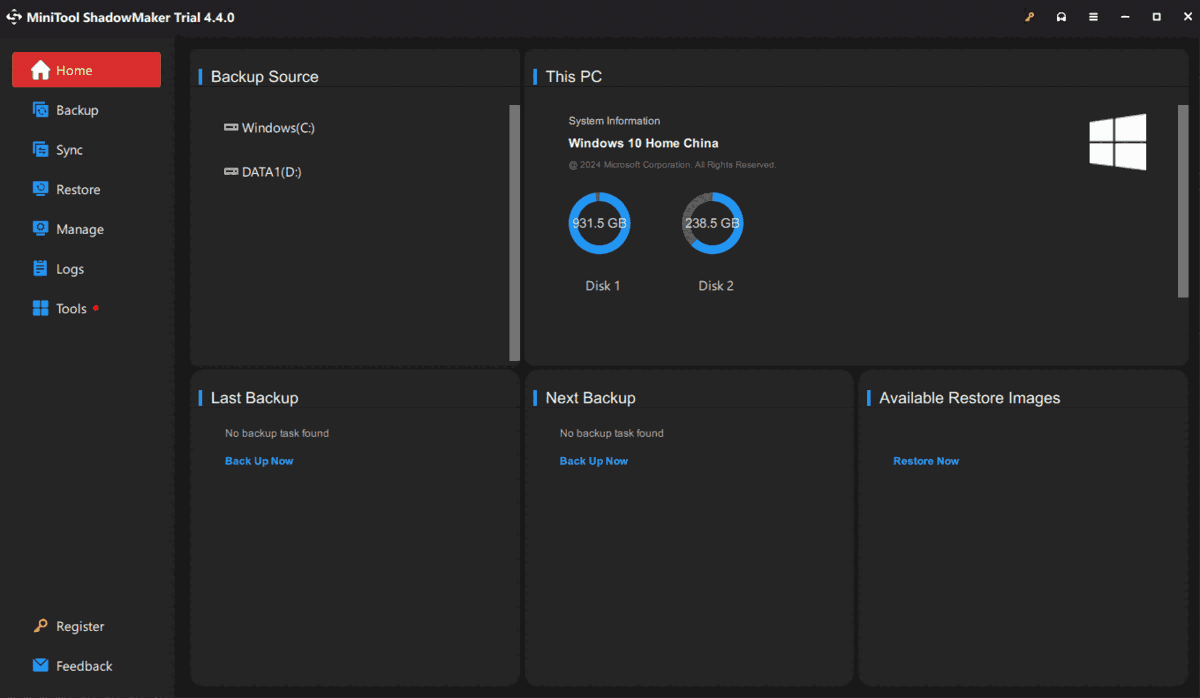The height and width of the screenshot is (698, 1200).
Task: Open the hamburger menu in title bar
Action: tap(1093, 17)
